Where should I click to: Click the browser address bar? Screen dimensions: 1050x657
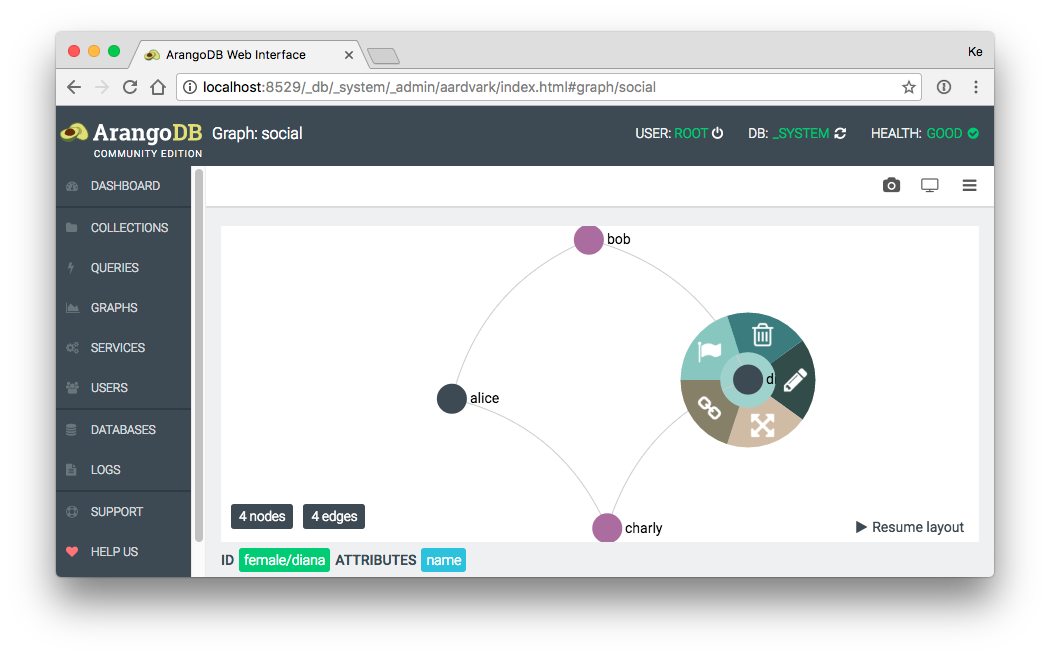[x=540, y=87]
